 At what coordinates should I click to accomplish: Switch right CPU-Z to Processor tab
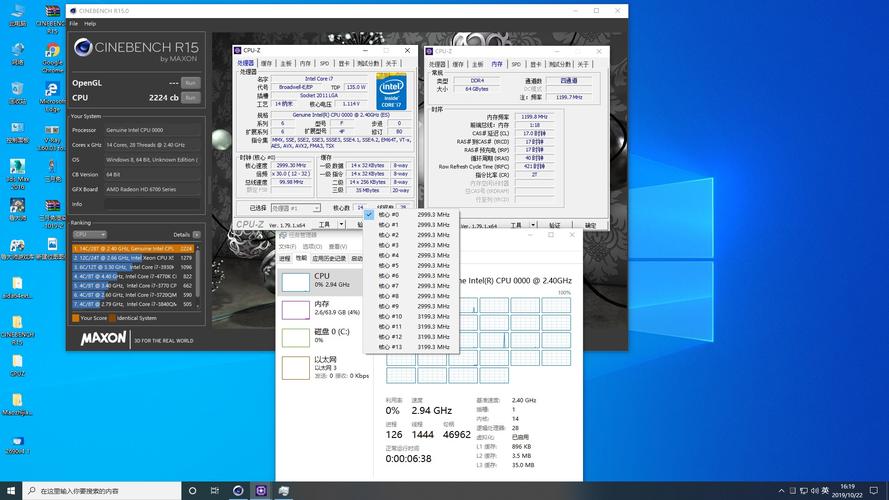point(437,65)
